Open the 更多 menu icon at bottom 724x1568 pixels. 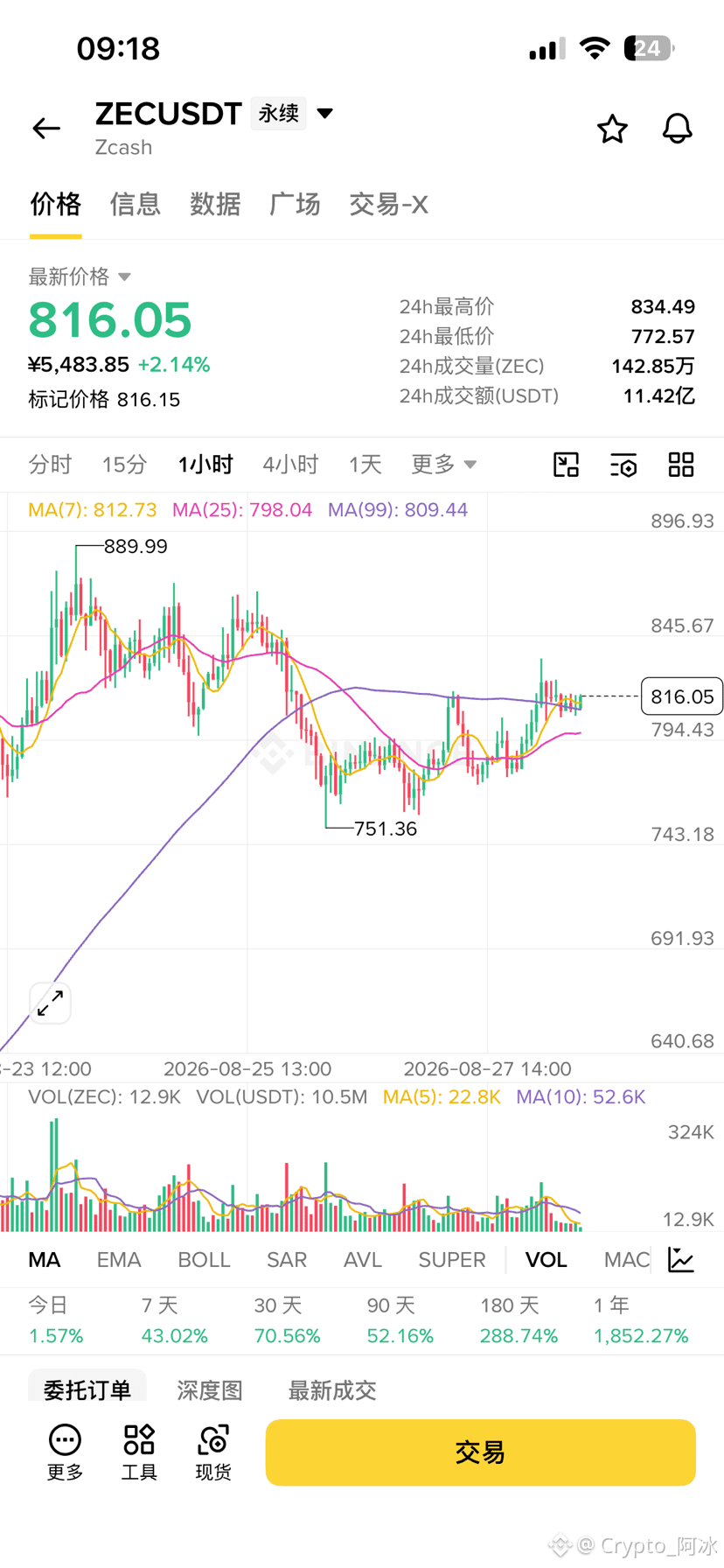pos(65,1452)
